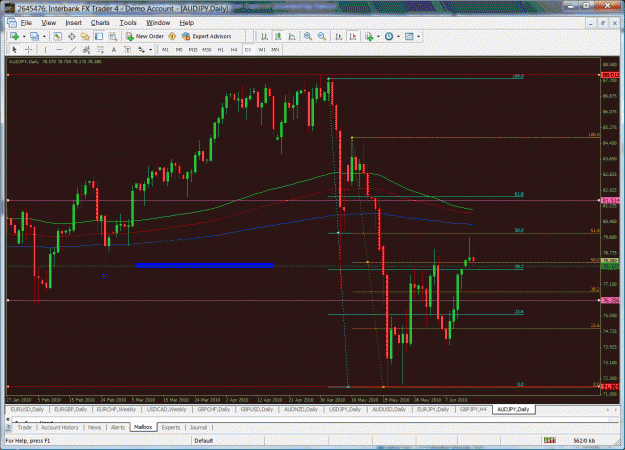625x450 pixels.
Task: Open the File menu
Action: coord(26,23)
